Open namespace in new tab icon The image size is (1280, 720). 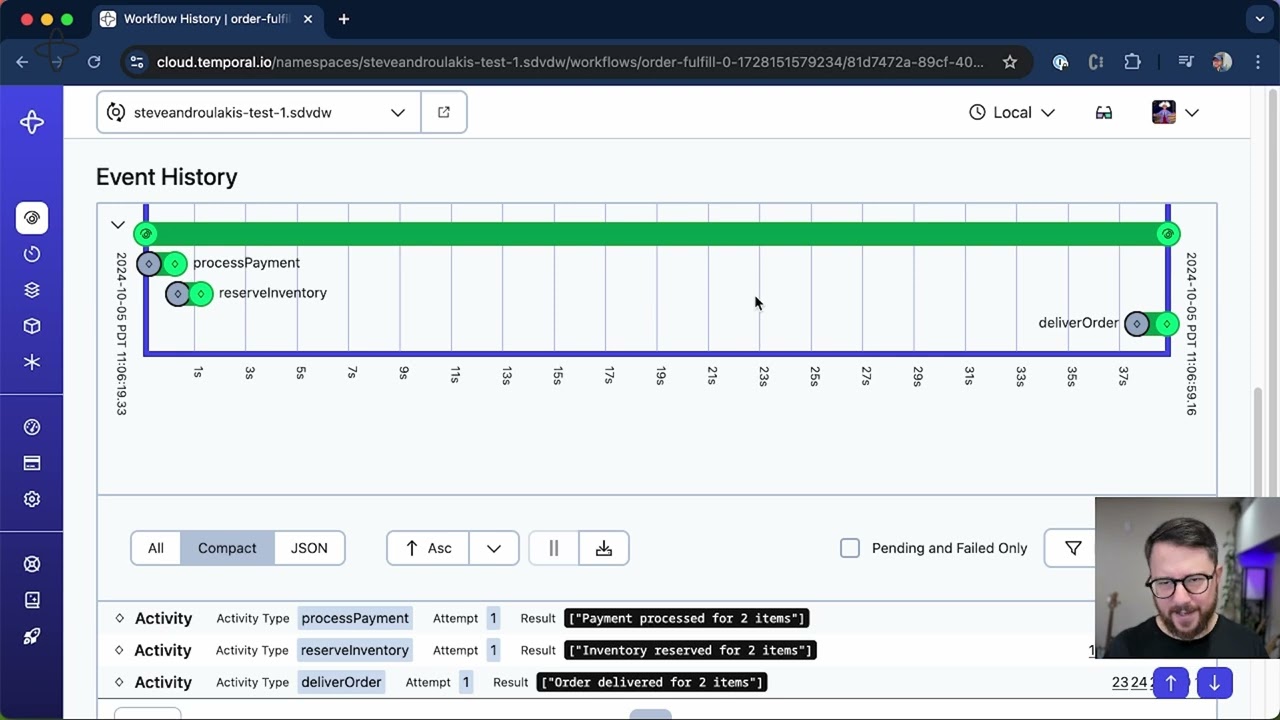pos(444,112)
